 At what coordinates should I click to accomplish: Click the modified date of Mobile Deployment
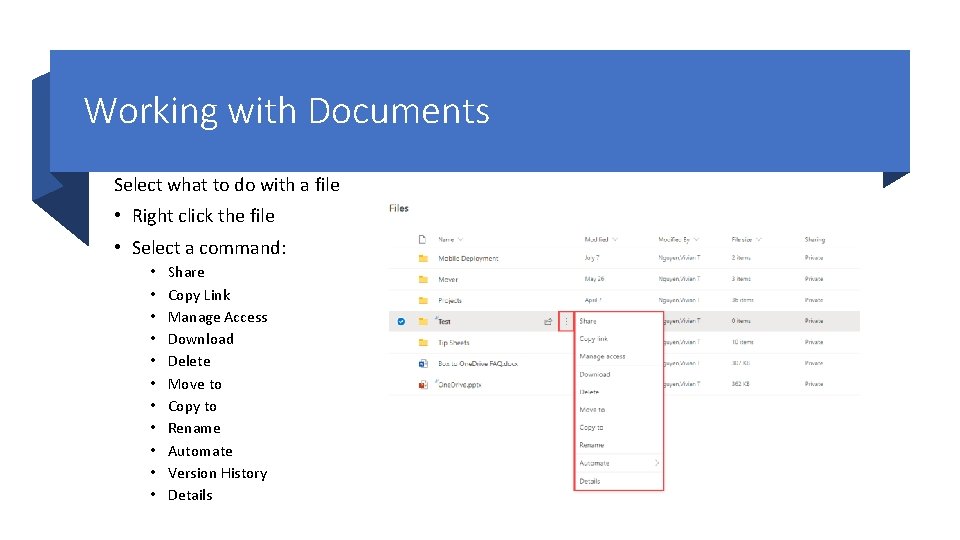591,258
